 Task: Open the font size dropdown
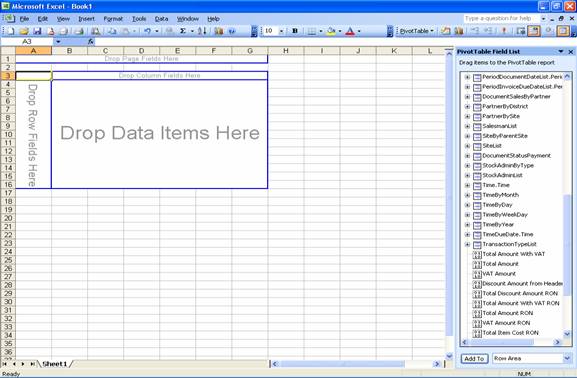pyautogui.click(x=282, y=31)
